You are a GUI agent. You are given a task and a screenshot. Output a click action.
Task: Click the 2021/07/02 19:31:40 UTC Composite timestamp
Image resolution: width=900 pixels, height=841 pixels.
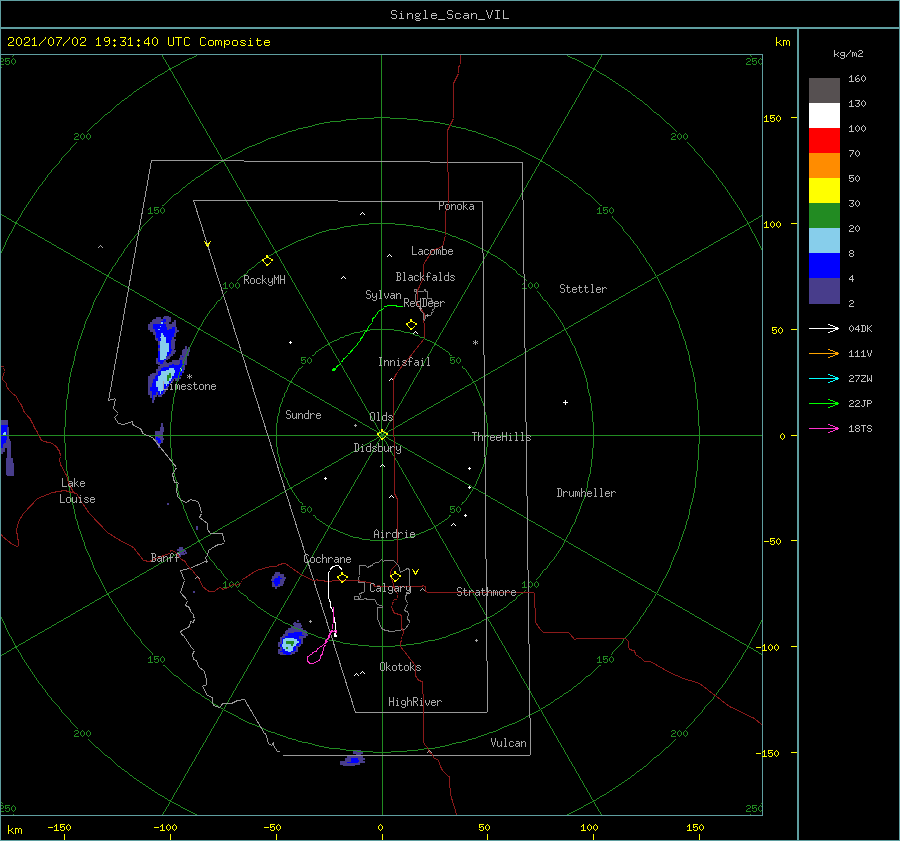click(138, 42)
